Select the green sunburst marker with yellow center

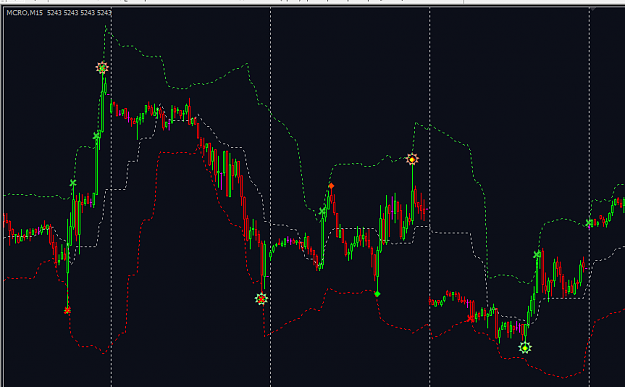click(x=525, y=348)
